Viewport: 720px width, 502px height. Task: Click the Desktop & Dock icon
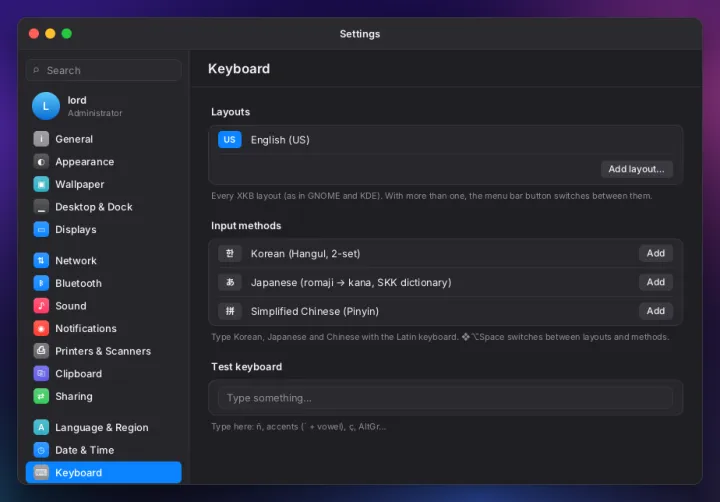pos(41,207)
